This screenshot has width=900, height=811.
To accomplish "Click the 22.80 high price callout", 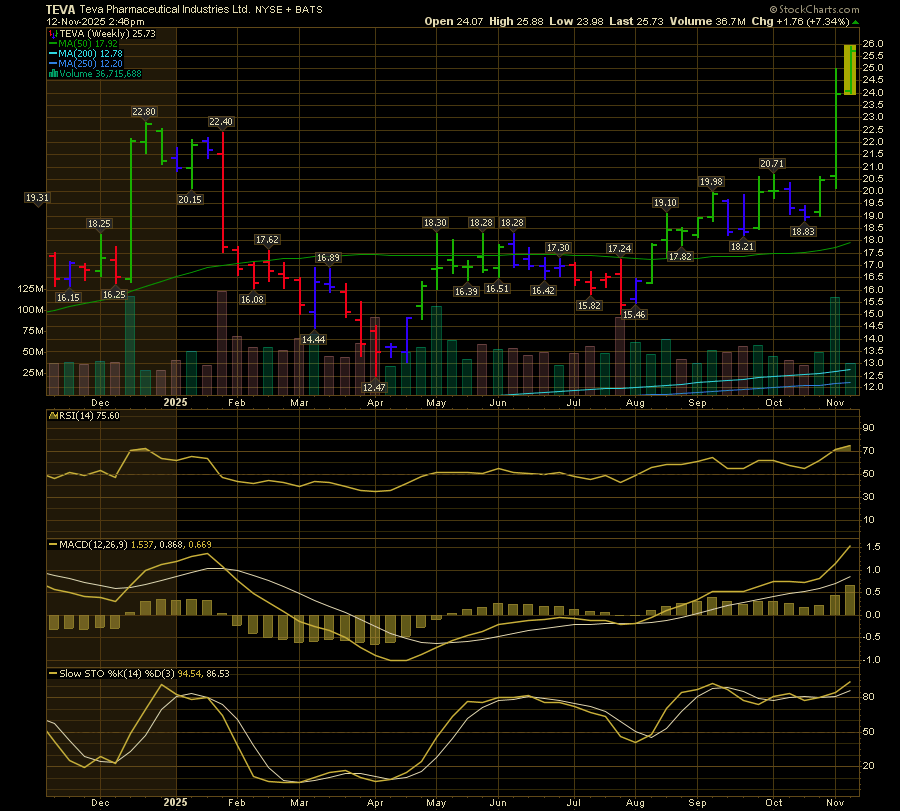I will click(144, 112).
